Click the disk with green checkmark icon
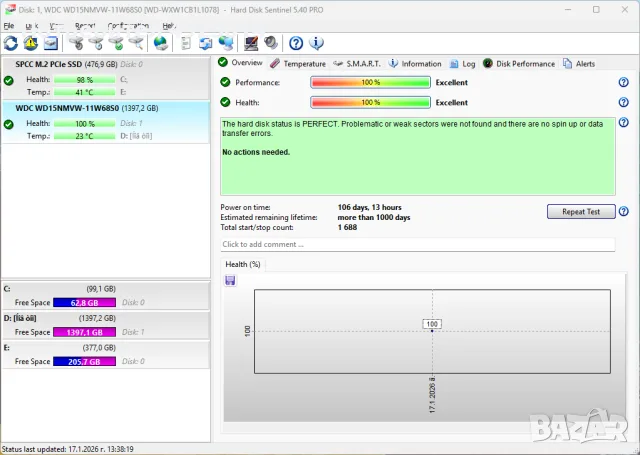 [x=116, y=43]
